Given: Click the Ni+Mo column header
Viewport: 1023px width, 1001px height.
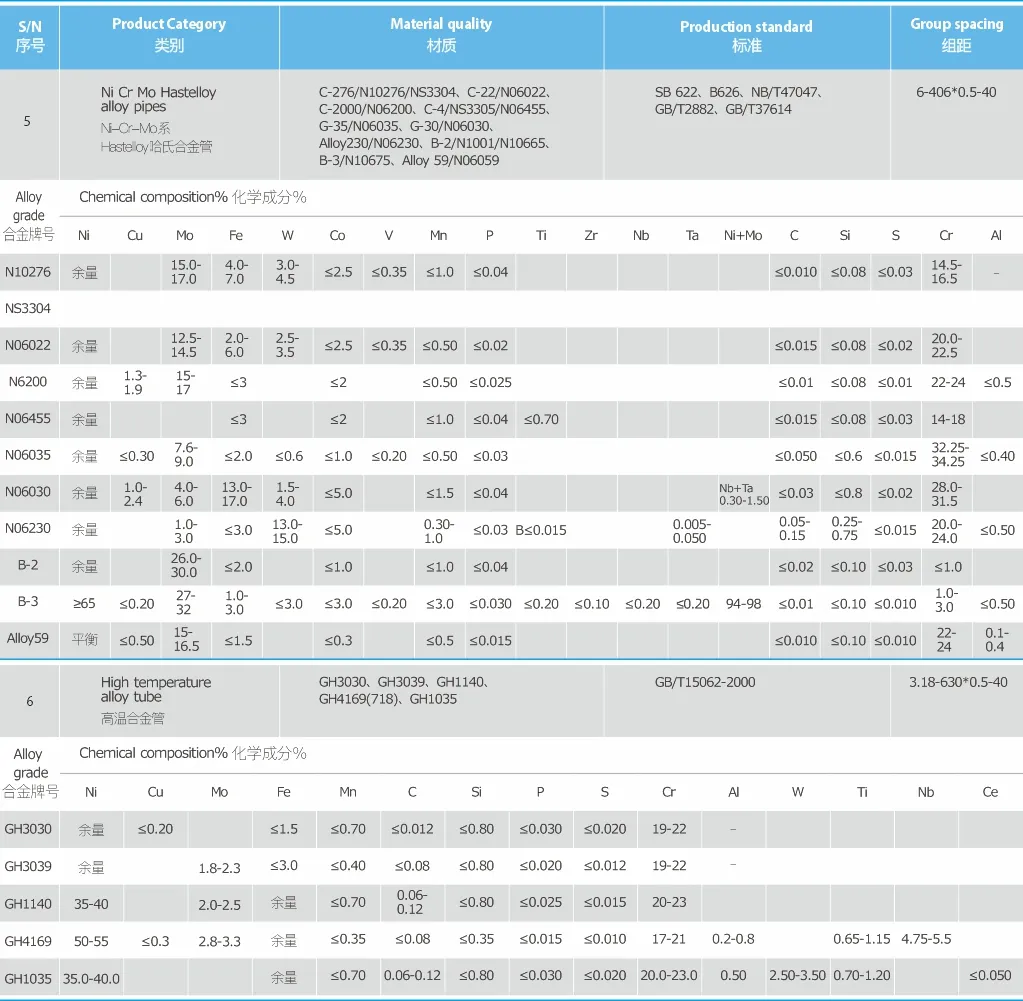Looking at the screenshot, I should [743, 236].
